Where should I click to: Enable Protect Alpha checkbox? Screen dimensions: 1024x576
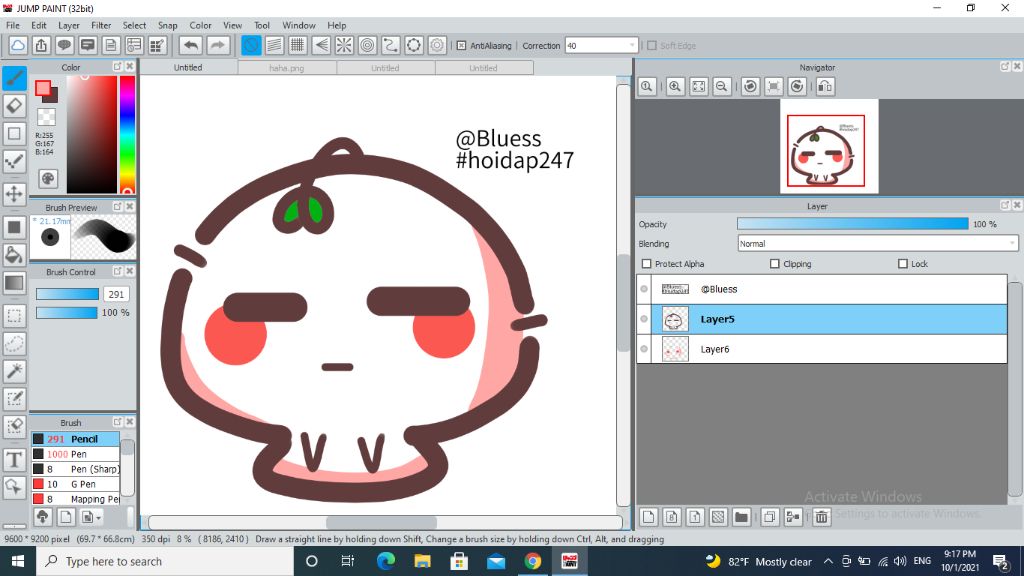click(647, 264)
